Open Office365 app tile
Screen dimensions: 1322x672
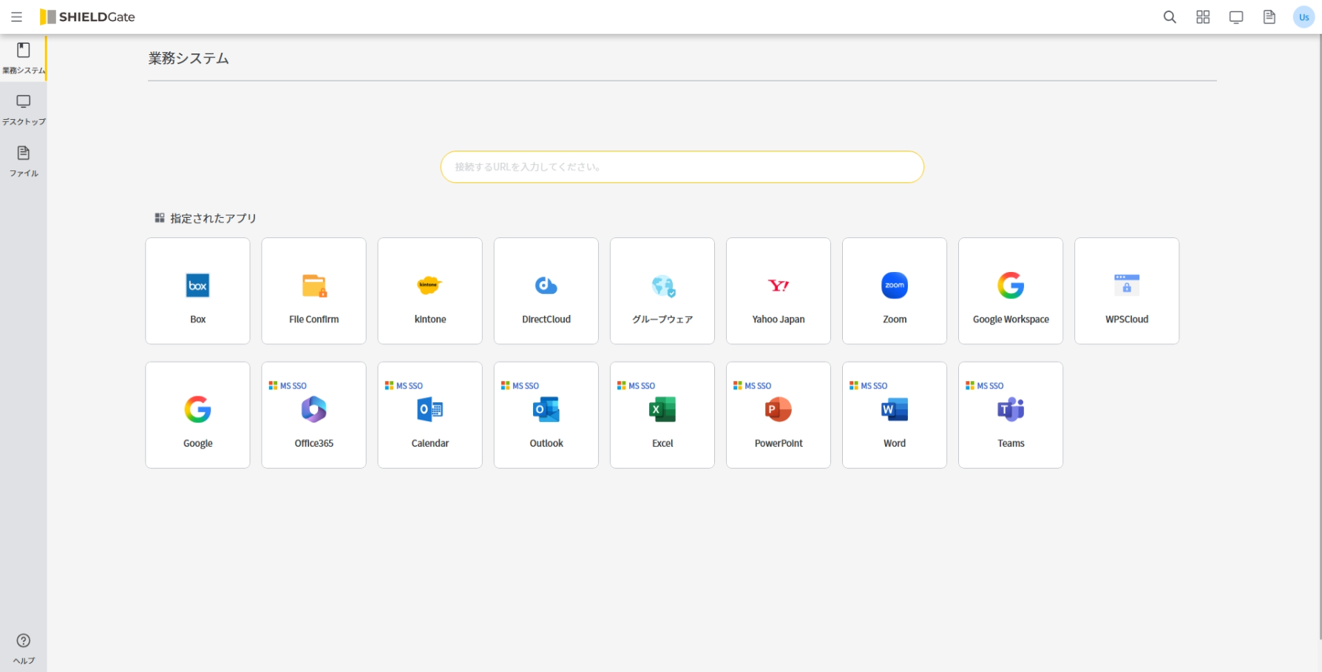coord(314,415)
